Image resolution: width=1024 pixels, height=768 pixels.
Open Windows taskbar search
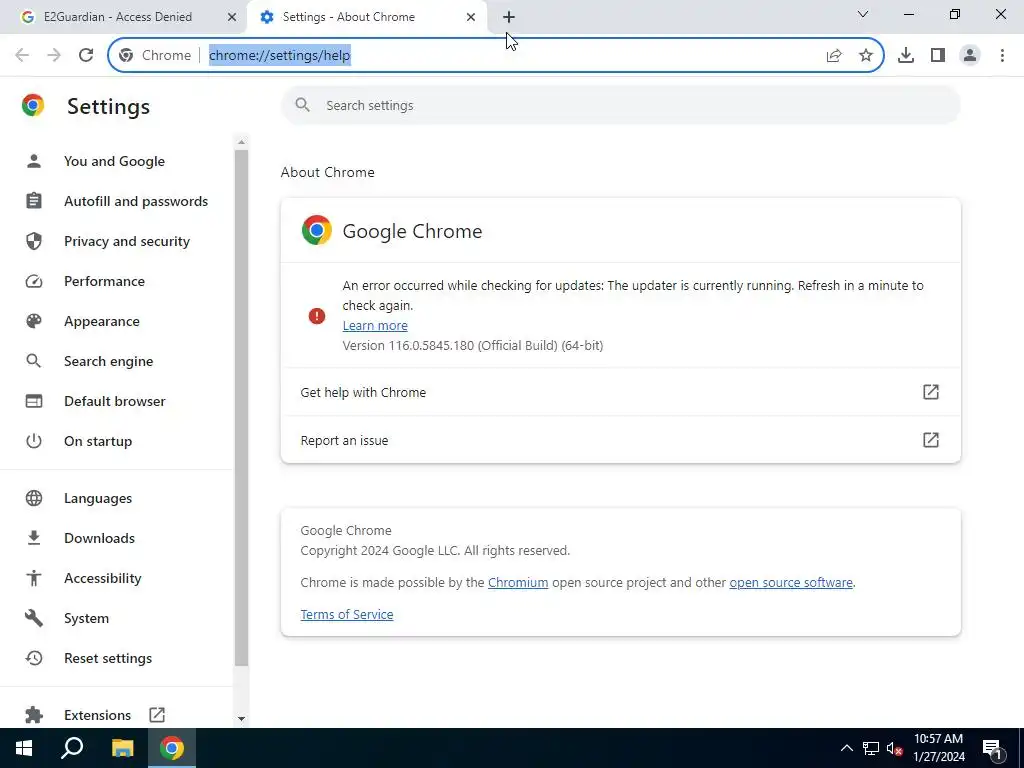(x=72, y=748)
